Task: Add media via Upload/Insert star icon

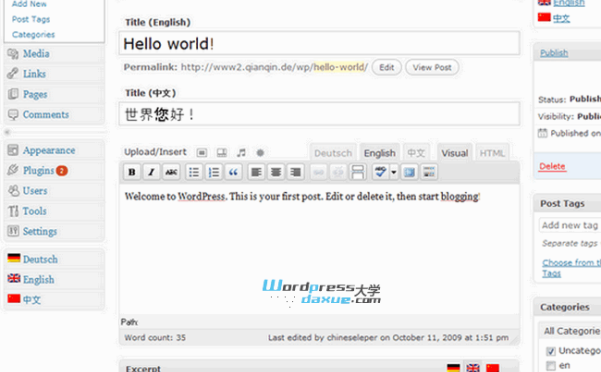Action: pyautogui.click(x=260, y=153)
